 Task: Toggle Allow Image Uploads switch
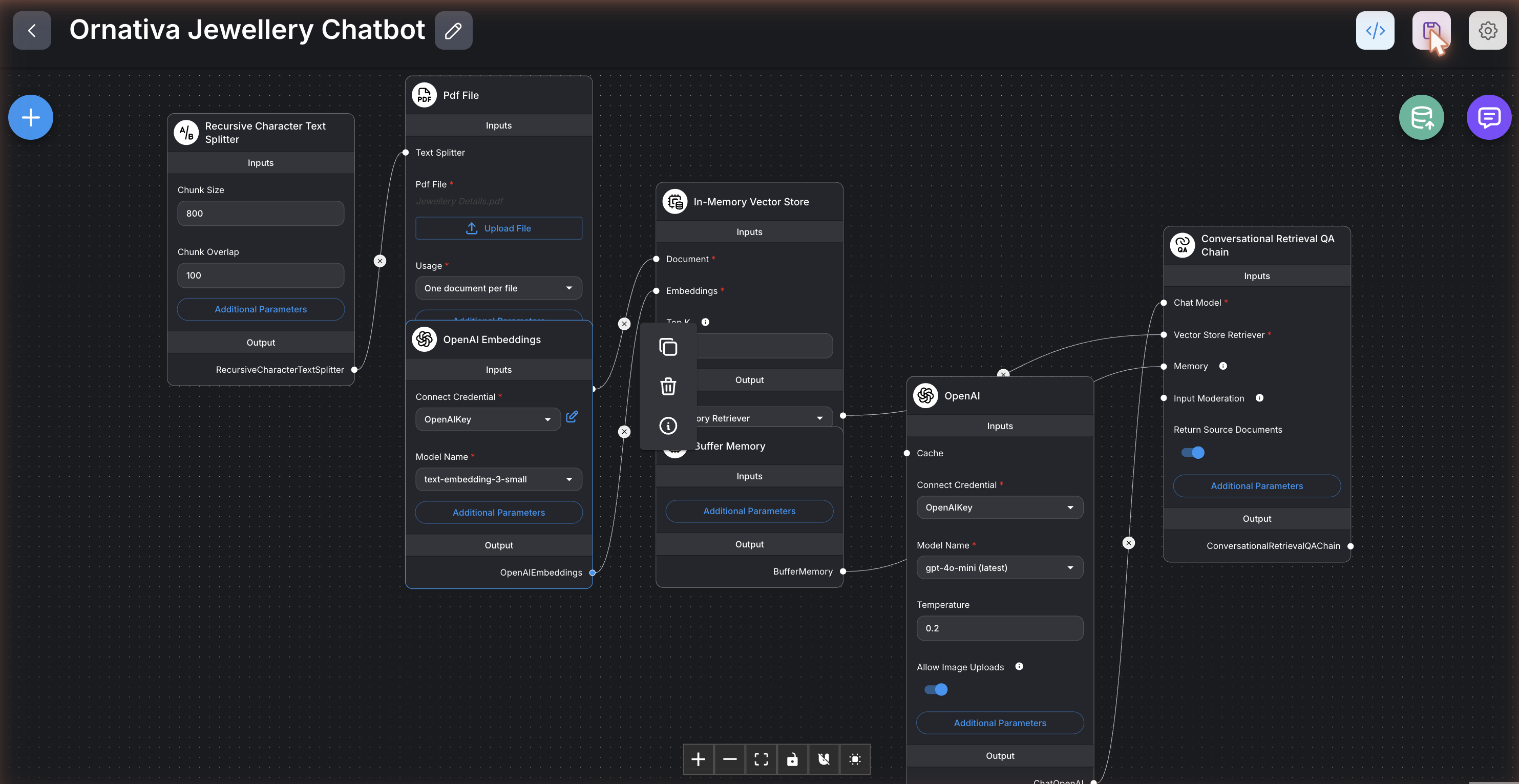935,690
